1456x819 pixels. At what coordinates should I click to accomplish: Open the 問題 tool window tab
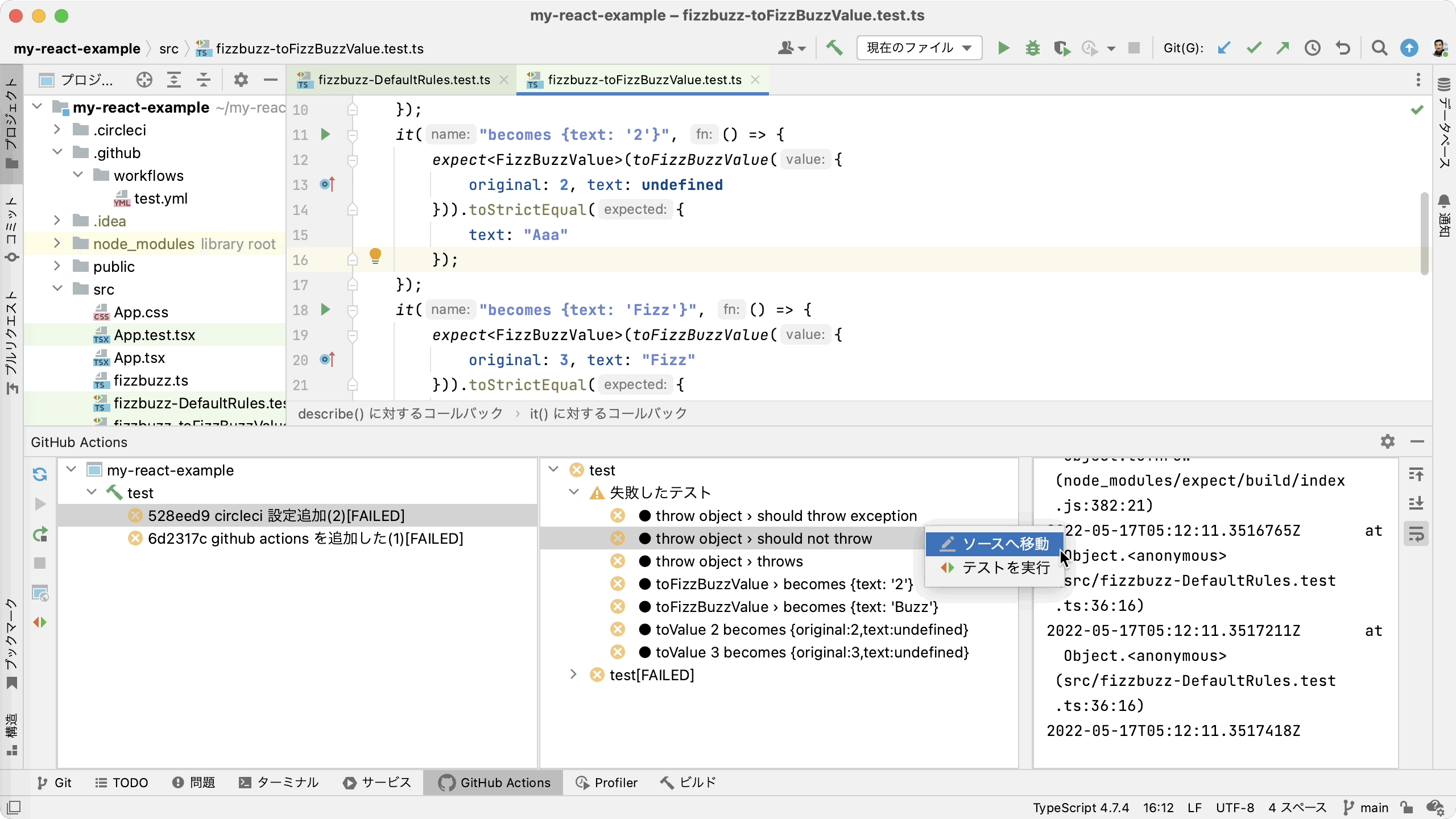pyautogui.click(x=193, y=783)
